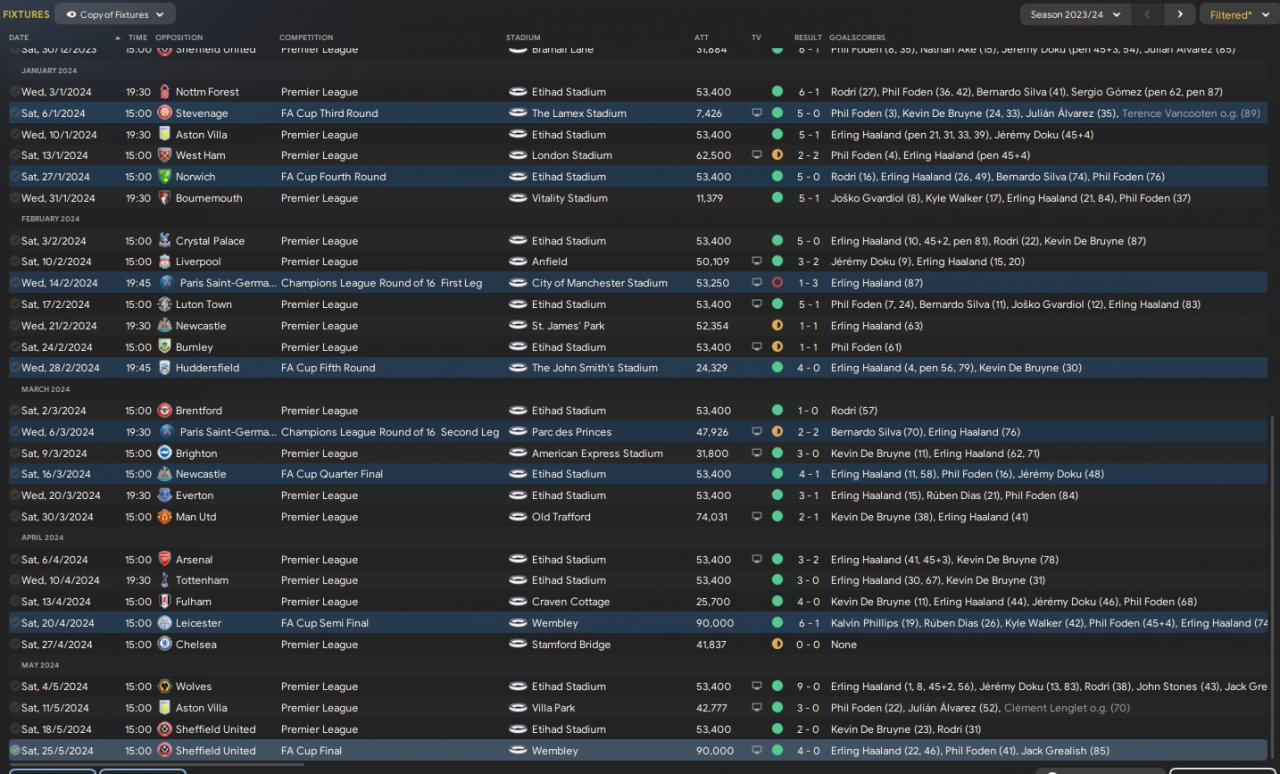Open the Season 2023/24 dropdown
Image resolution: width=1280 pixels, height=774 pixels.
(x=1076, y=14)
